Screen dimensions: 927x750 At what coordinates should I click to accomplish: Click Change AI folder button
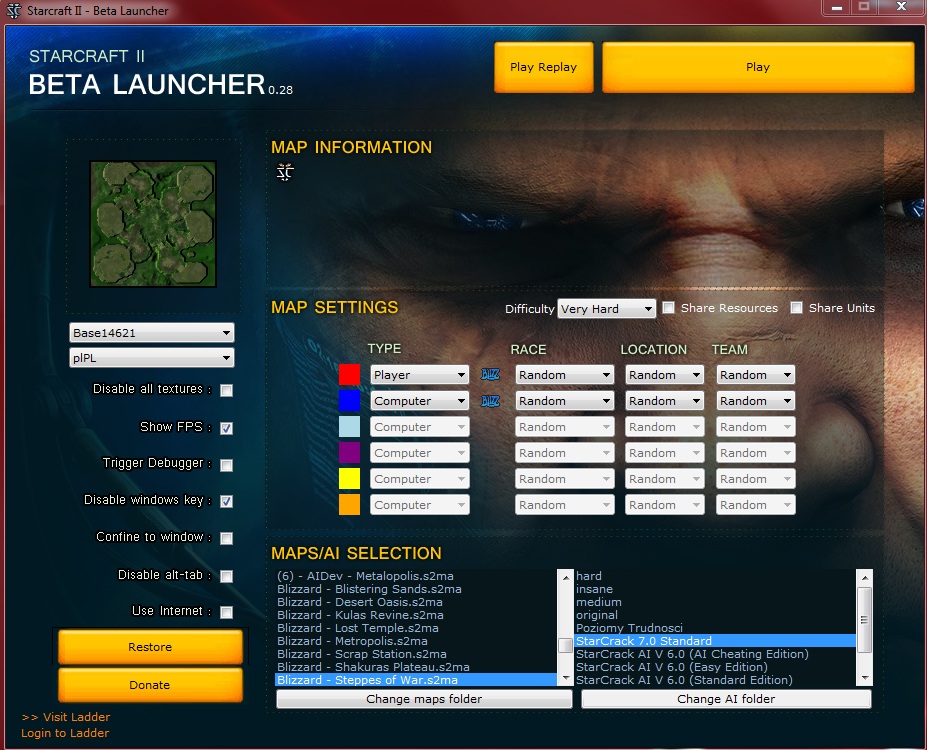(726, 699)
